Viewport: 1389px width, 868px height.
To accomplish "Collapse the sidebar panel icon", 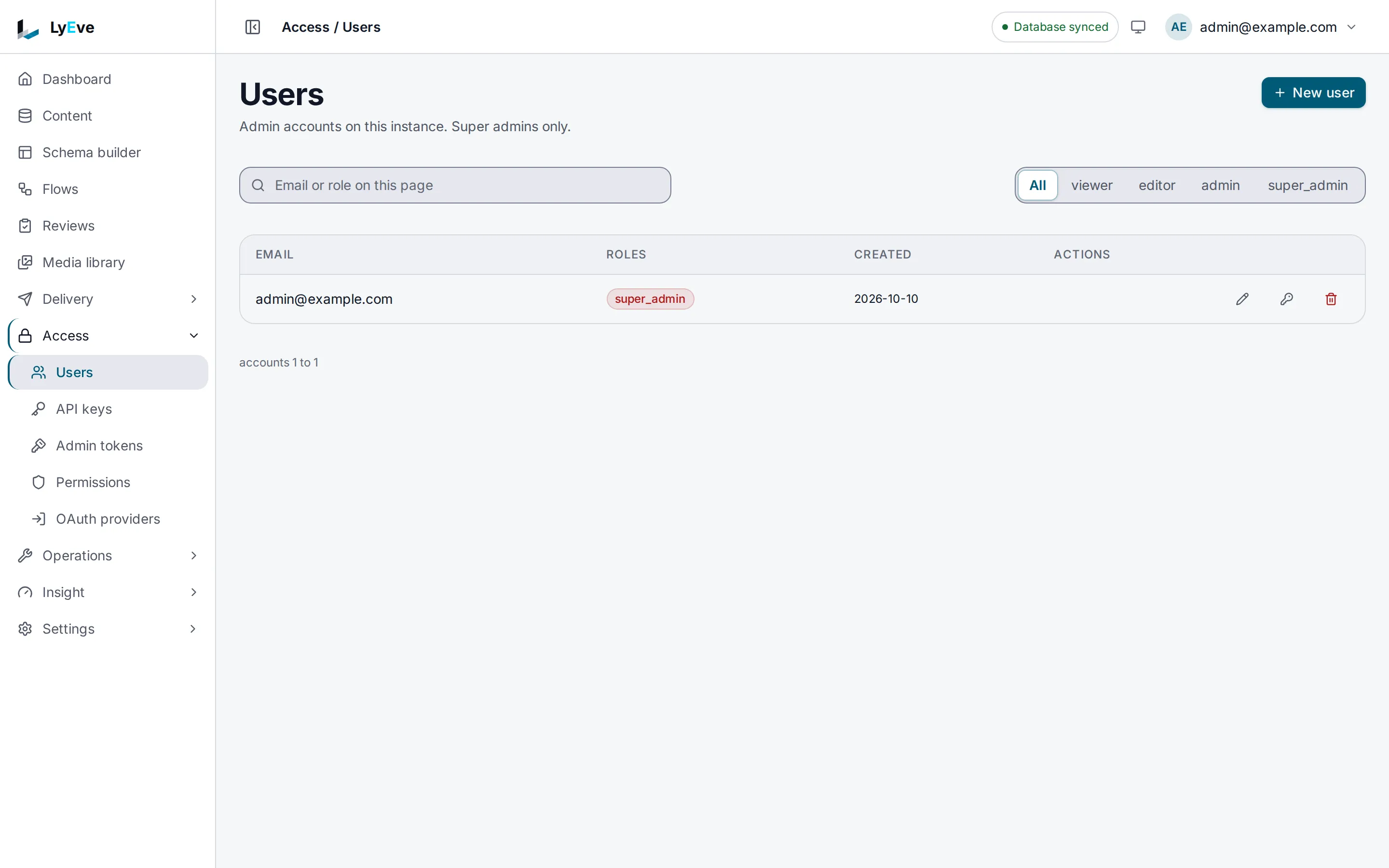I will click(253, 27).
